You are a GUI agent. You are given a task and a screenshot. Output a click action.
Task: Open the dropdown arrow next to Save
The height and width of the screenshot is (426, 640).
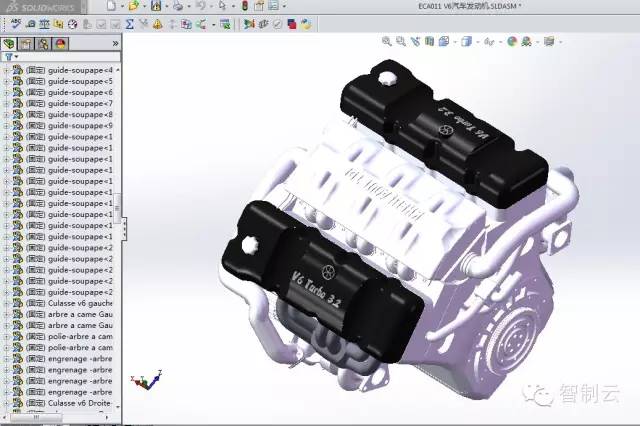click(x=167, y=7)
